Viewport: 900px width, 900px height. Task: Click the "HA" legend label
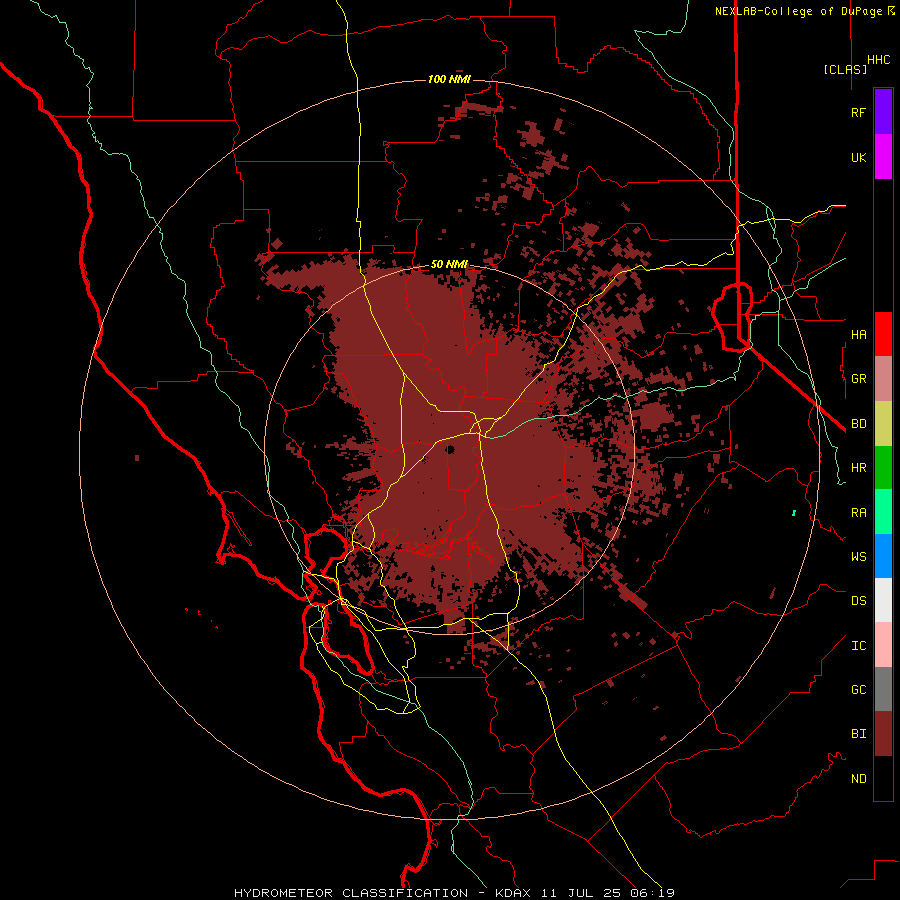(x=858, y=335)
